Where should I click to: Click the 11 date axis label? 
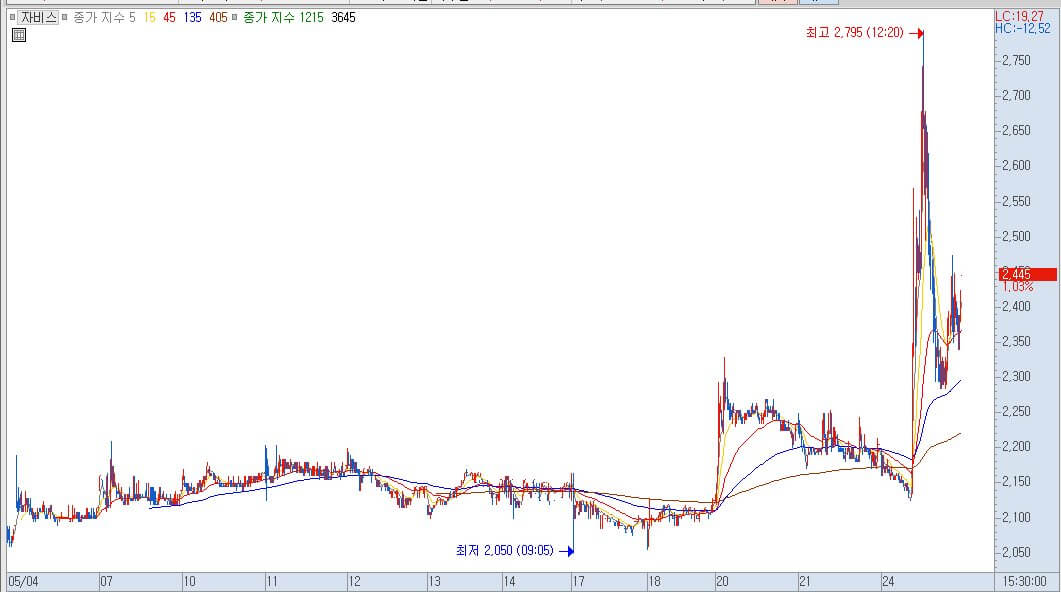[272, 581]
